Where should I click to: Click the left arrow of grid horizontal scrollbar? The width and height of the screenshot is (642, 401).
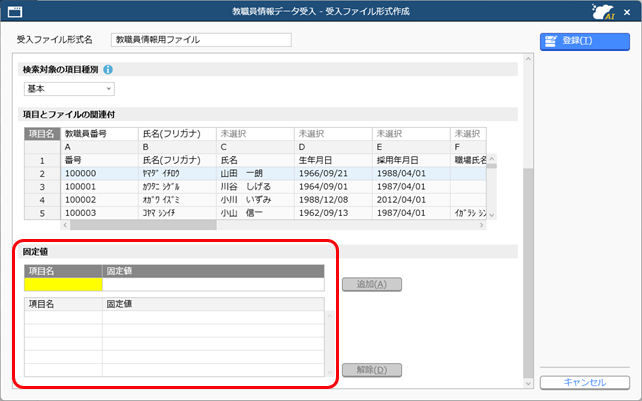(65, 225)
